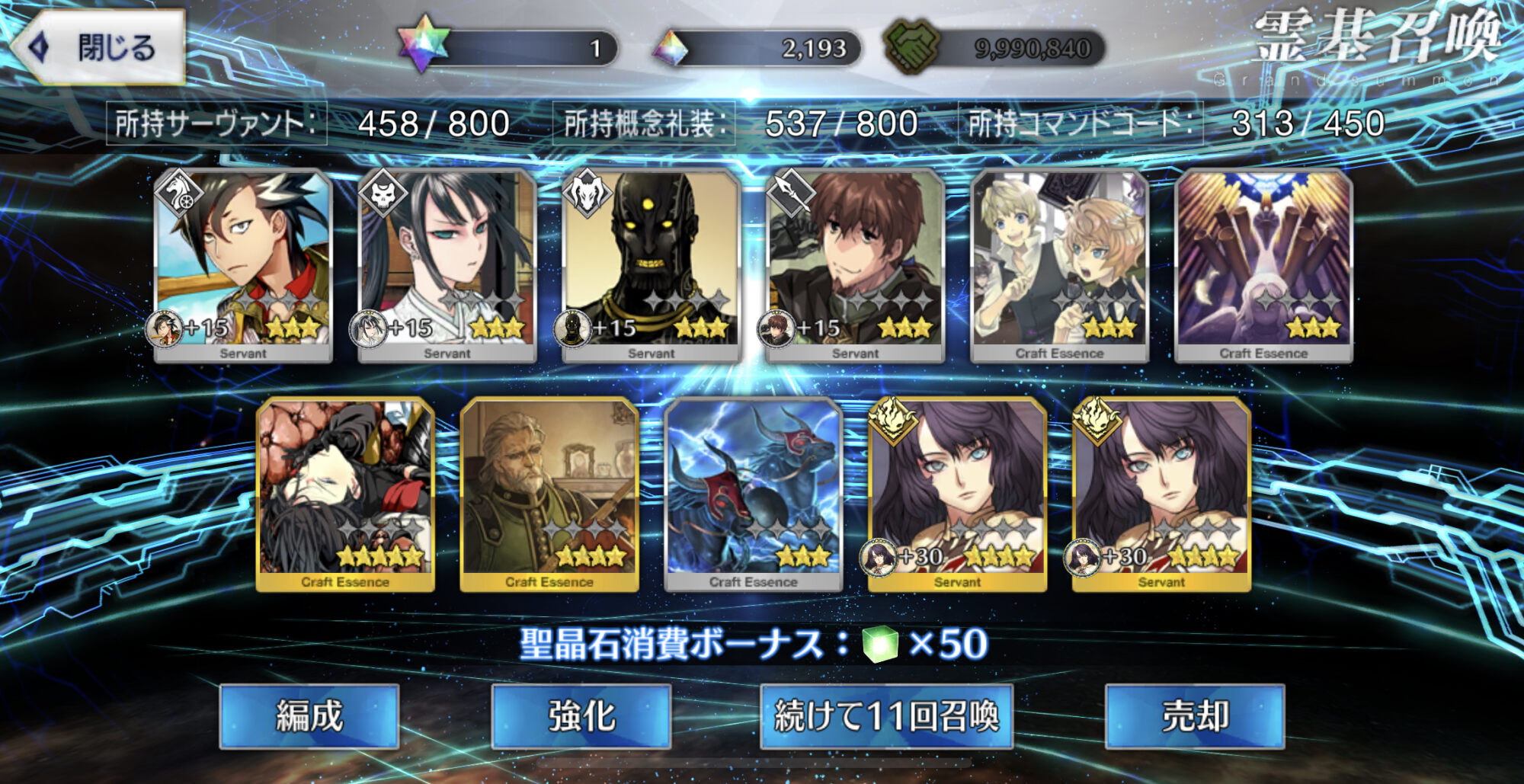Image resolution: width=1524 pixels, height=784 pixels.
Task: Select the last purple-haired Servant card
Action: click(1161, 494)
